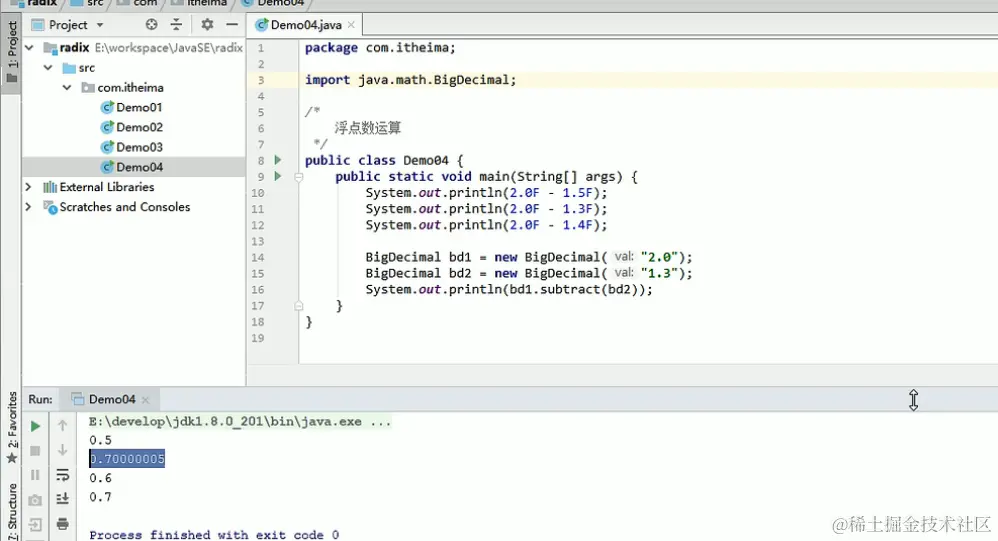Expand Scratches and Consoles node
This screenshot has height=541, width=998.
point(29,207)
